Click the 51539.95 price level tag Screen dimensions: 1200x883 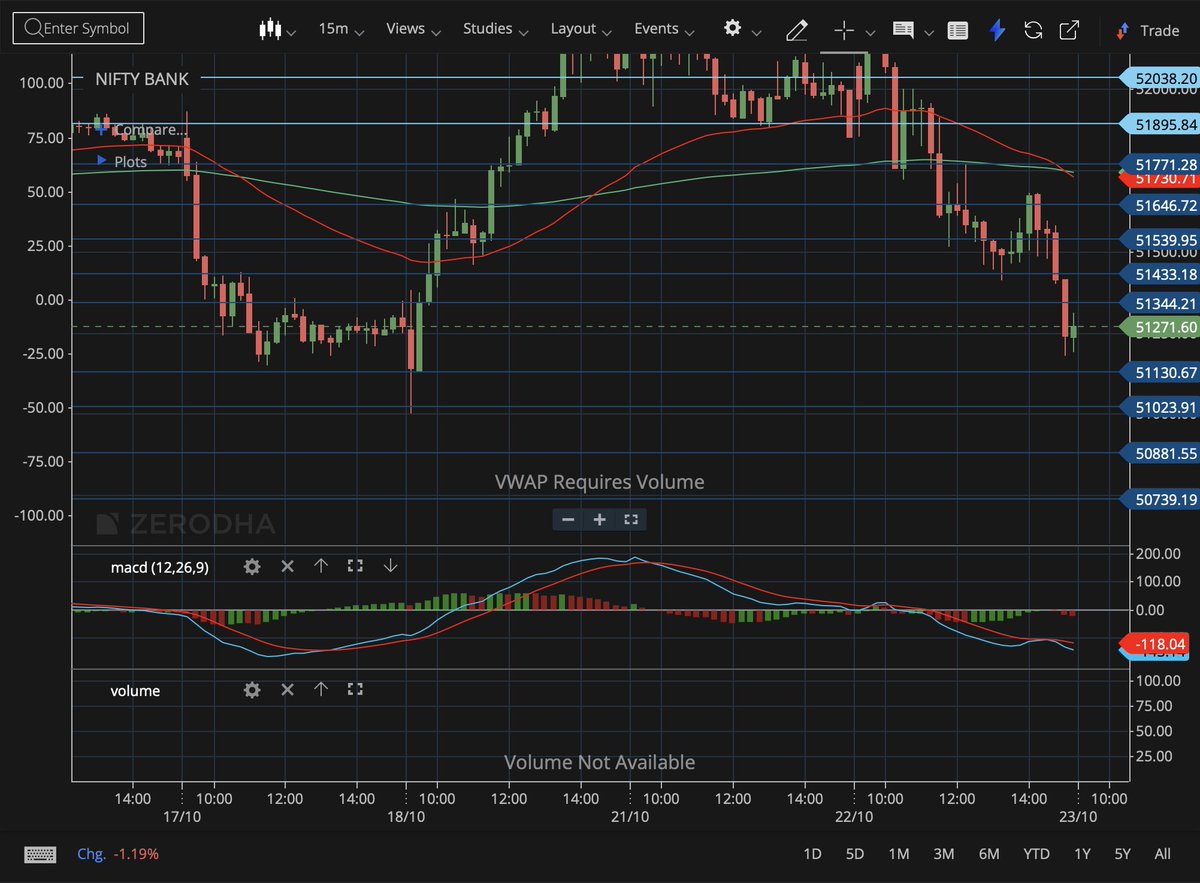(1160, 240)
